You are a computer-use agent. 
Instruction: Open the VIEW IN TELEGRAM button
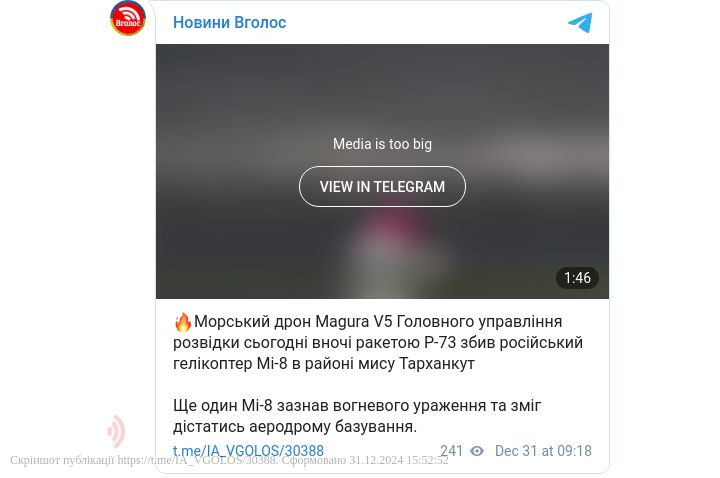point(382,186)
